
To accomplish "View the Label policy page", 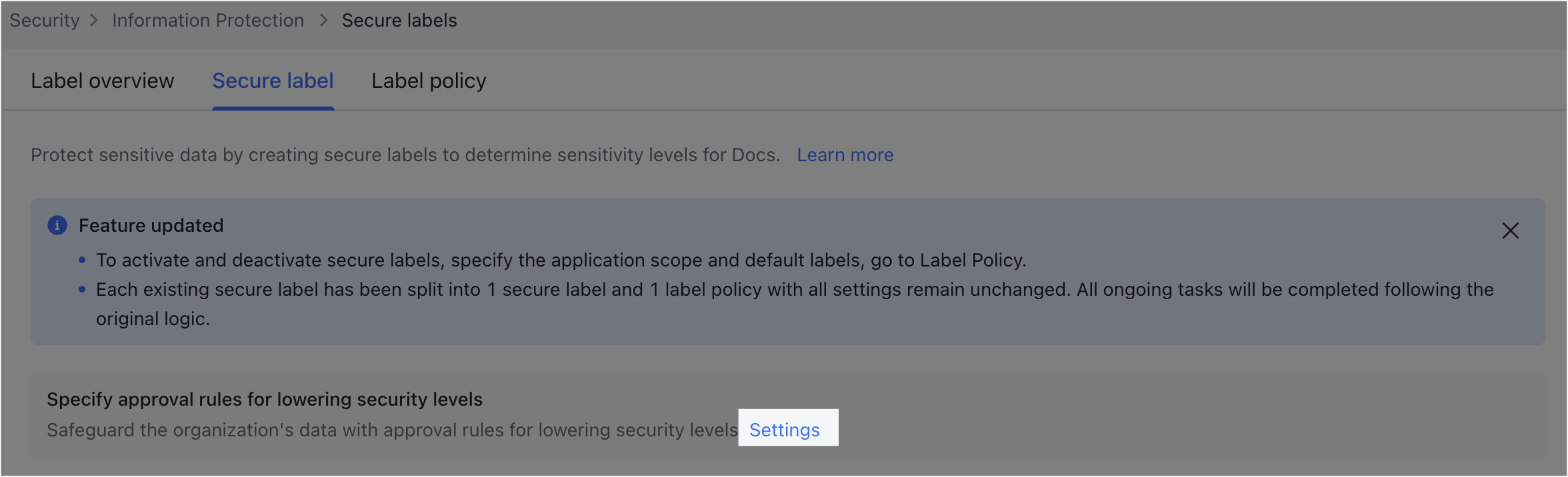I will point(428,80).
